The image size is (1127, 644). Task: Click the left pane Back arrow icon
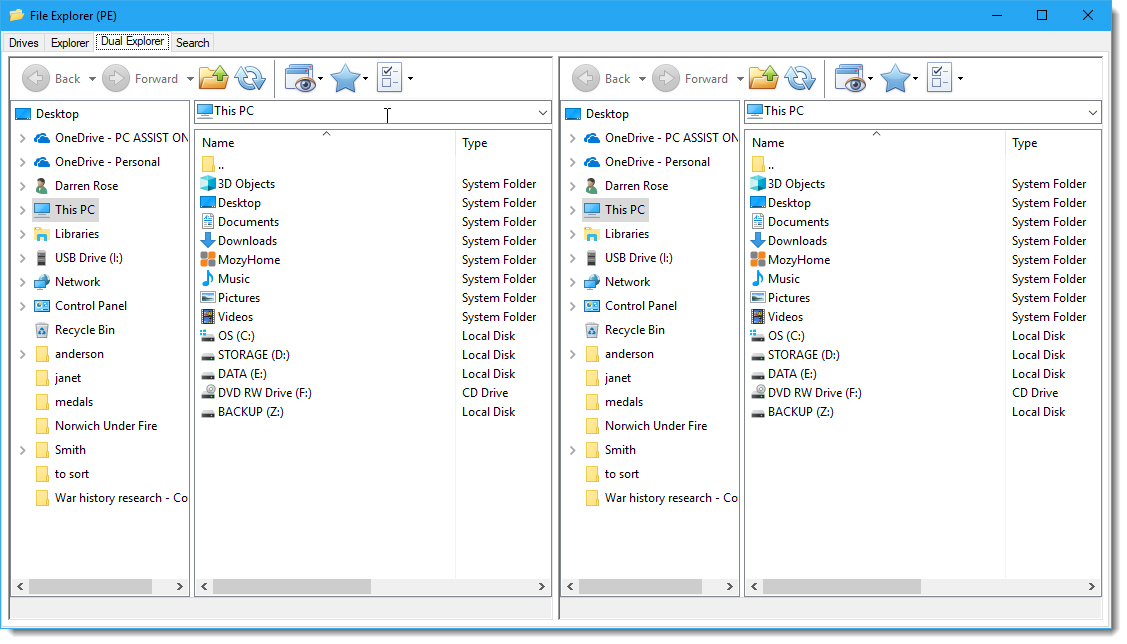tap(35, 78)
